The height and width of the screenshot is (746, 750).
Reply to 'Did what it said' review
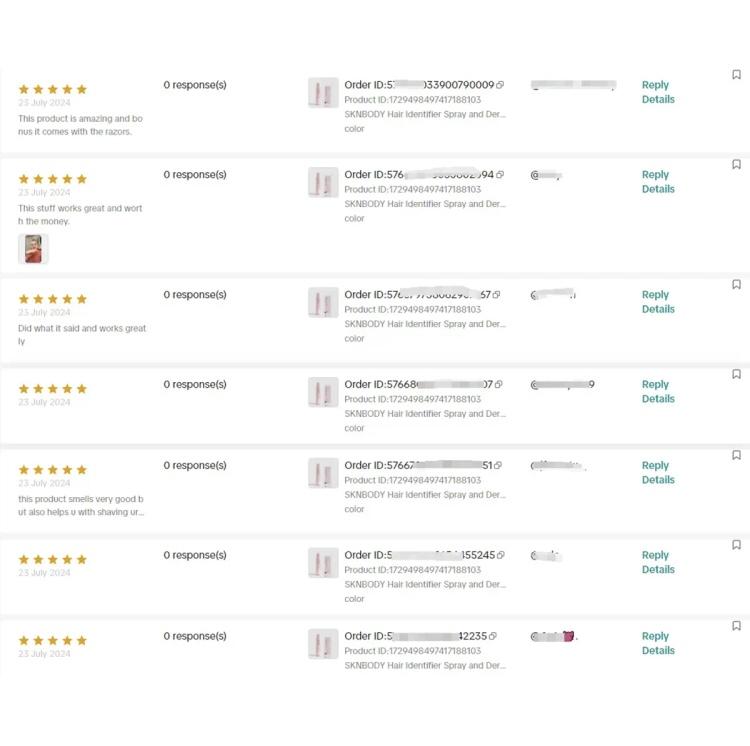click(655, 295)
